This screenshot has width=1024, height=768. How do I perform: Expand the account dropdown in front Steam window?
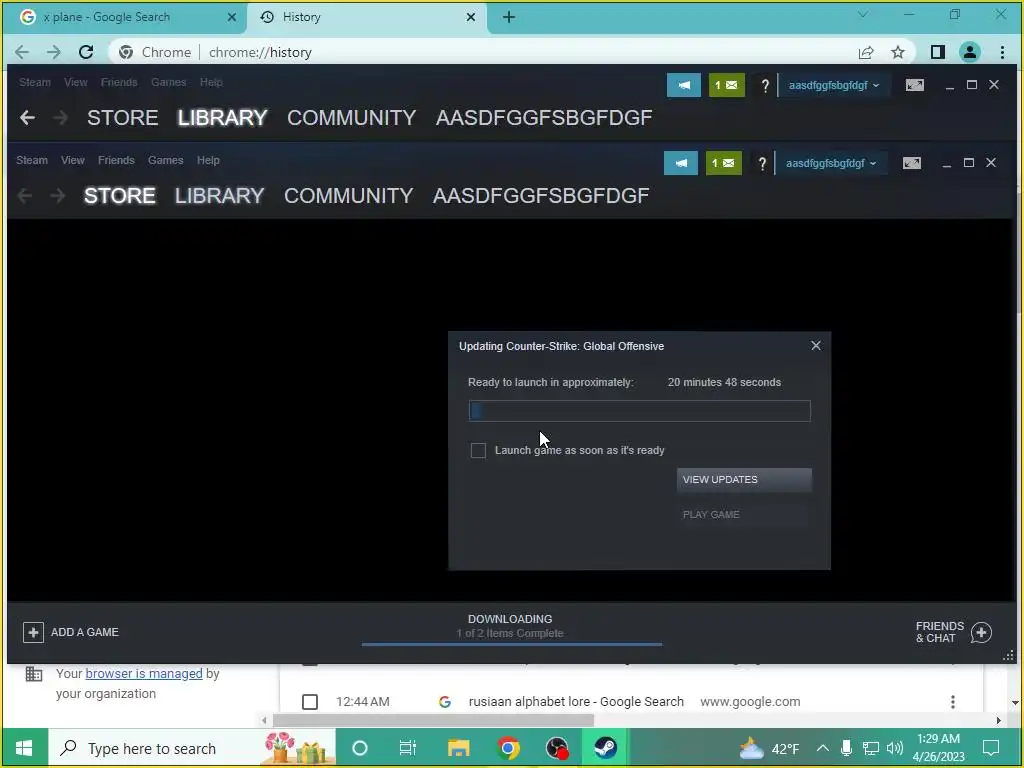click(832, 163)
